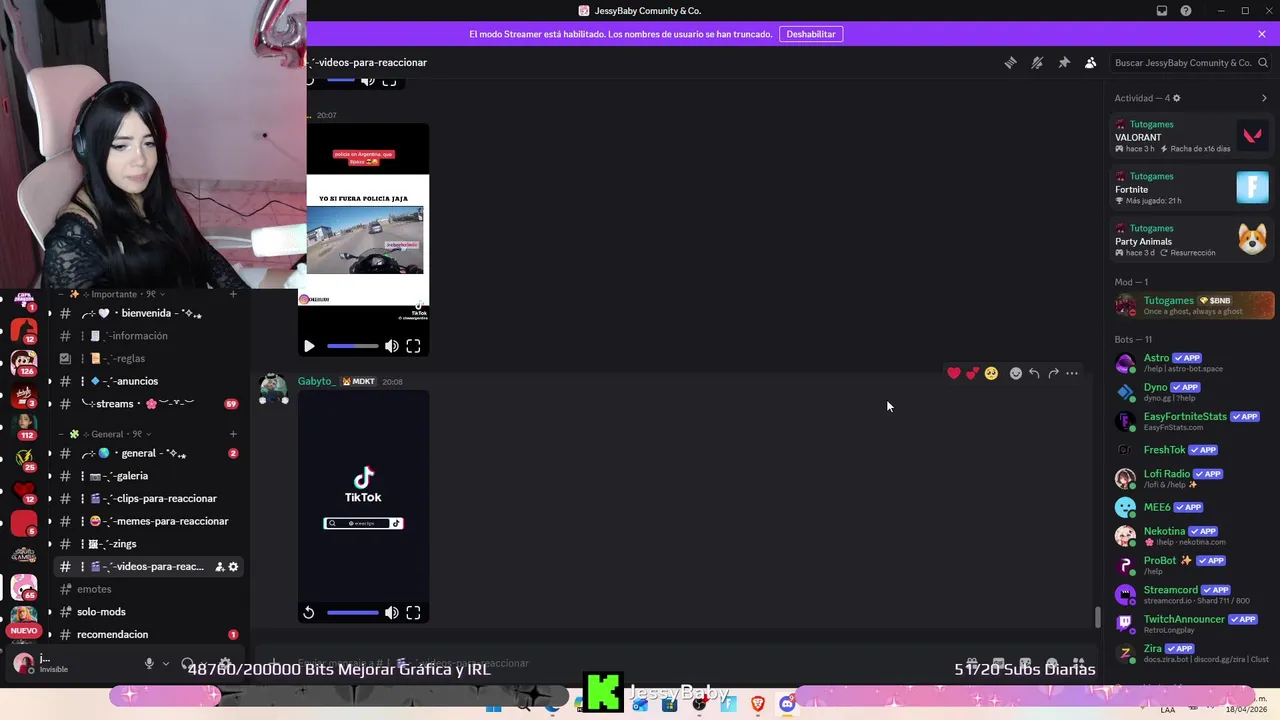Open the streams channel
This screenshot has width=1280, height=720.
(x=146, y=404)
